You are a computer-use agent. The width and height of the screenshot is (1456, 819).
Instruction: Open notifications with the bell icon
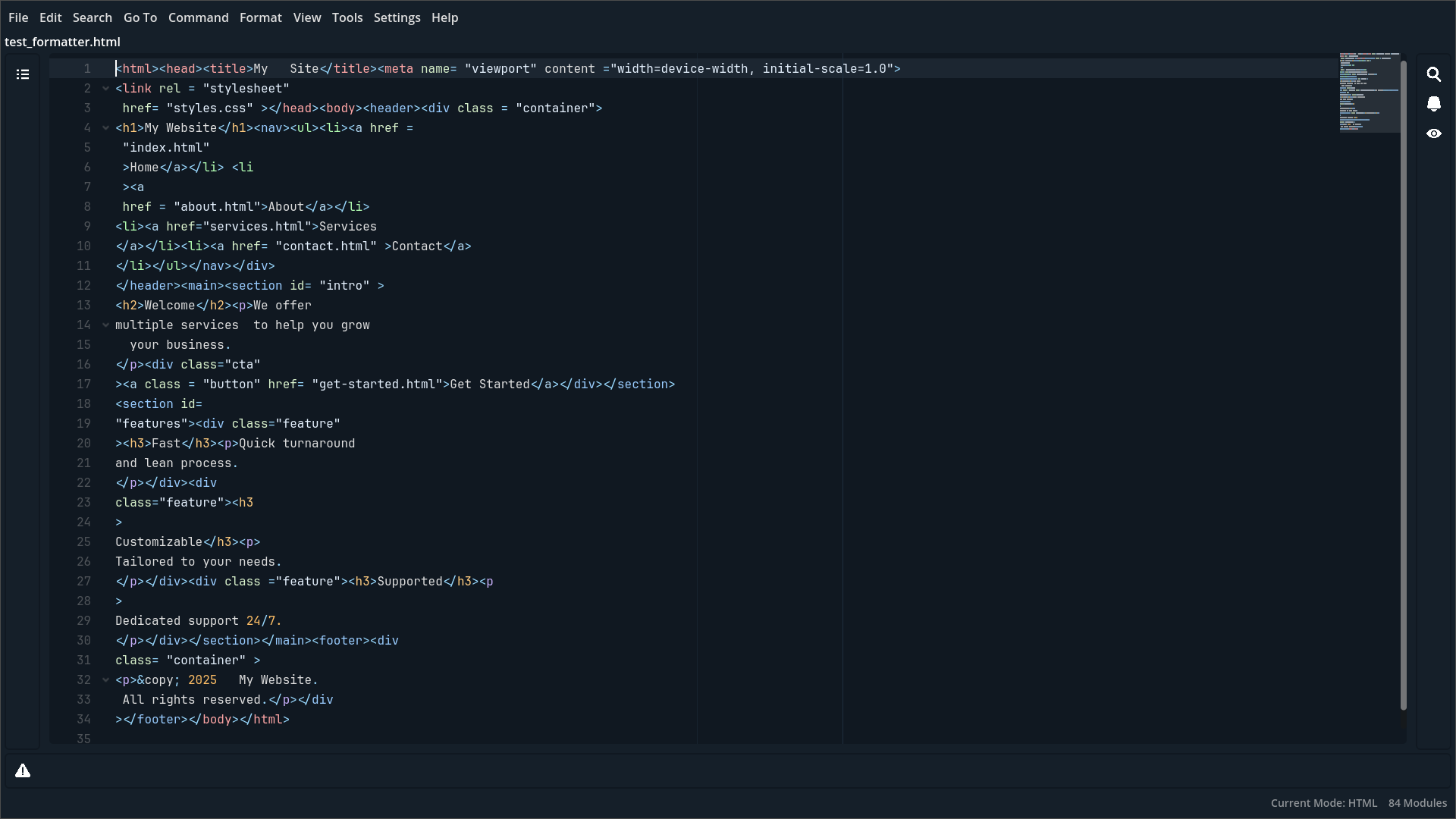click(1434, 105)
